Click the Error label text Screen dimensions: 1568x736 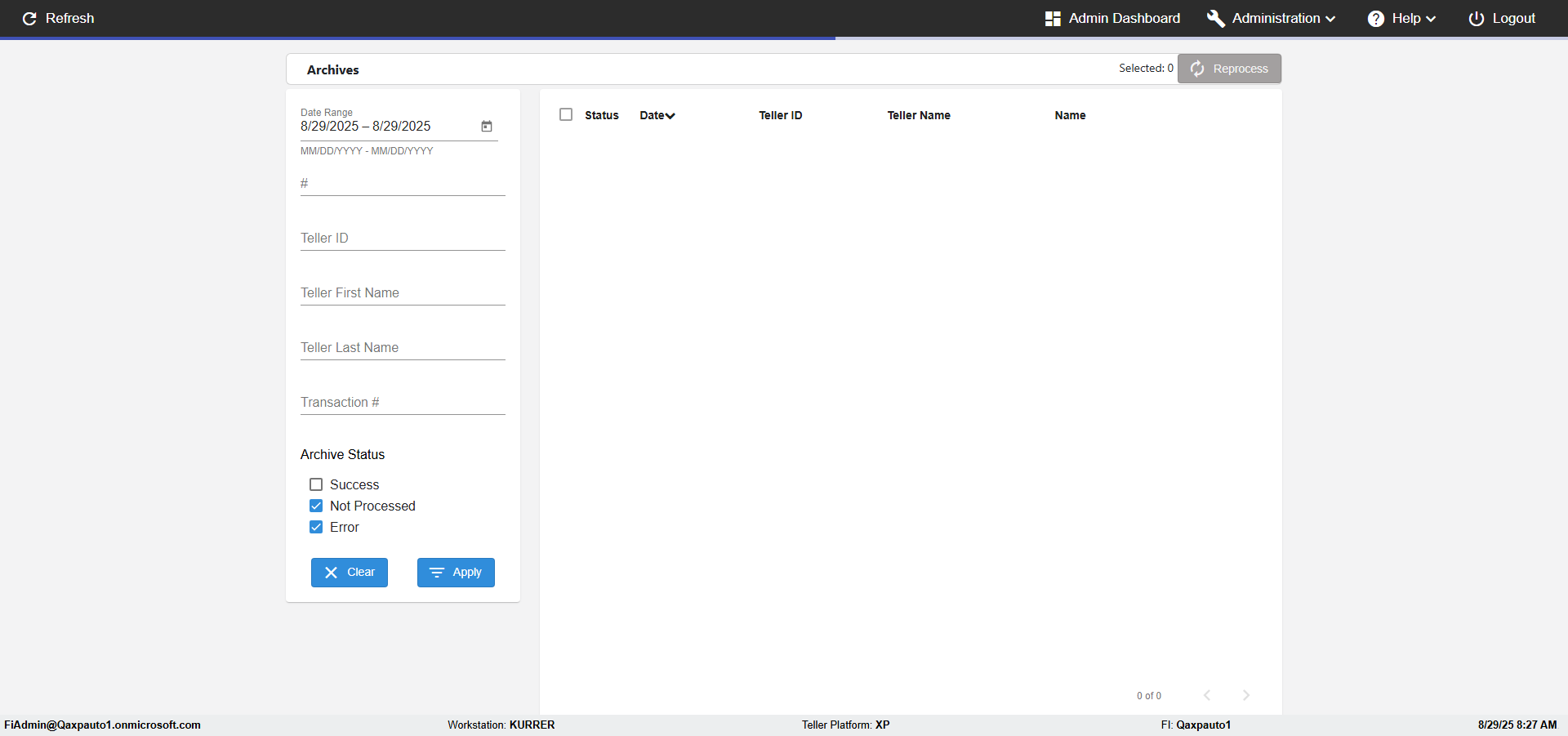345,527
